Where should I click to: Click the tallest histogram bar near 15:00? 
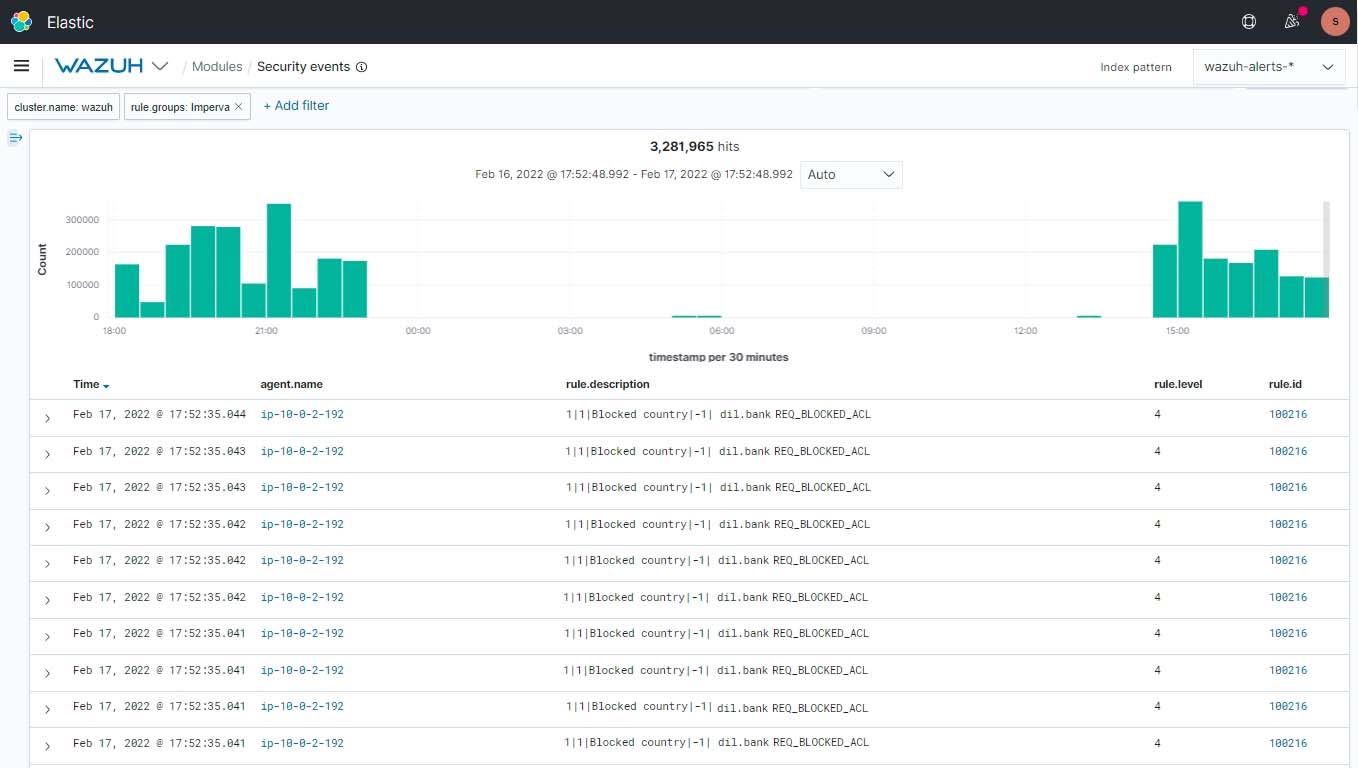point(1190,259)
